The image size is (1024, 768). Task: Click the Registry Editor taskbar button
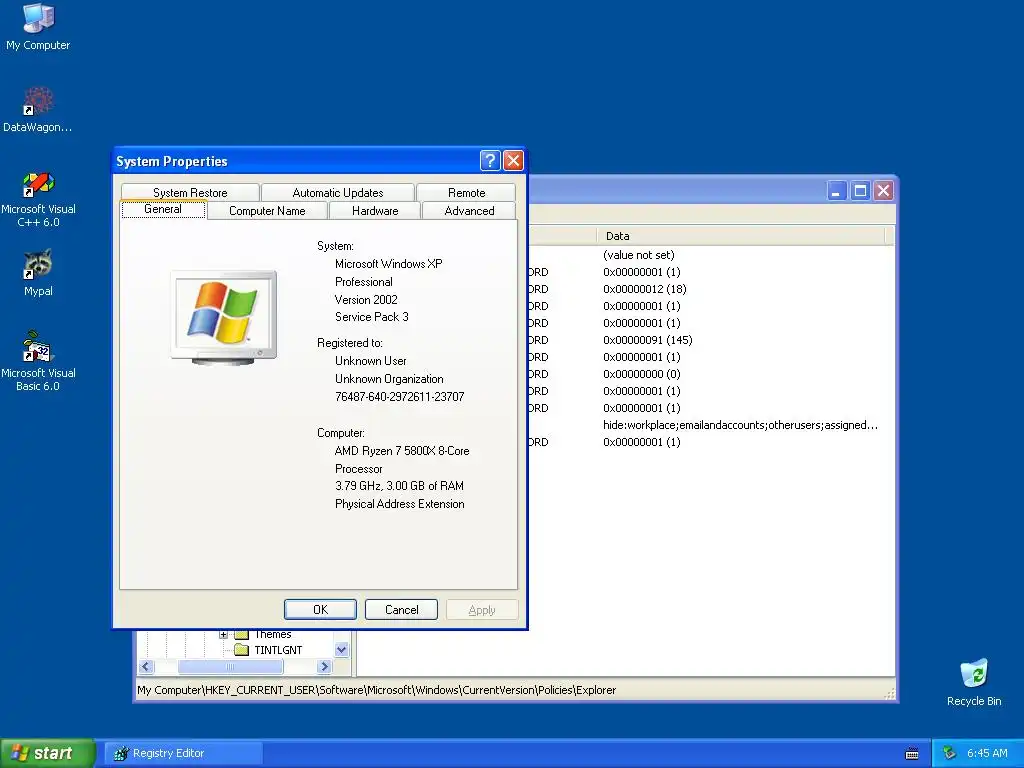[x=183, y=754]
